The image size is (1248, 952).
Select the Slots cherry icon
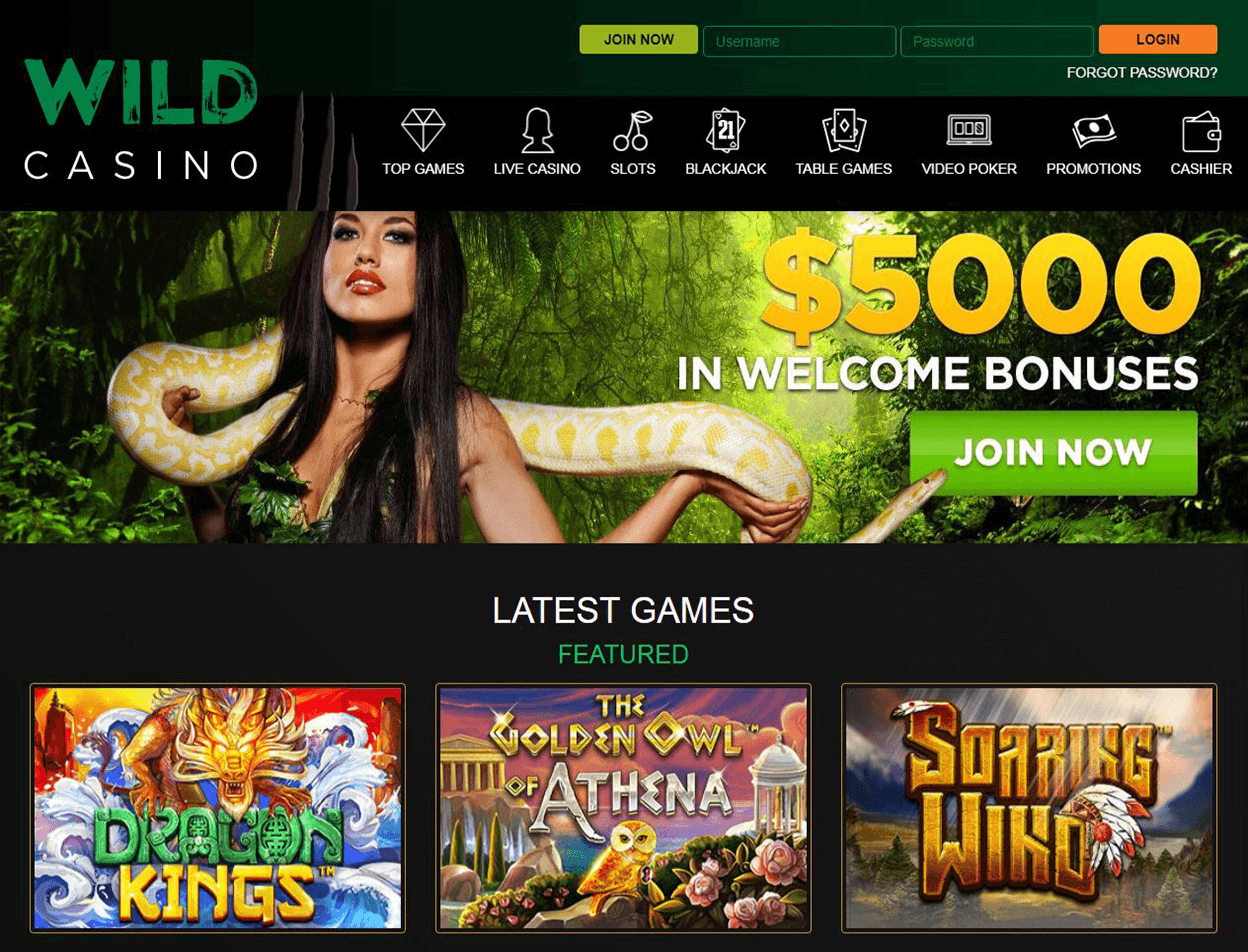tap(632, 130)
